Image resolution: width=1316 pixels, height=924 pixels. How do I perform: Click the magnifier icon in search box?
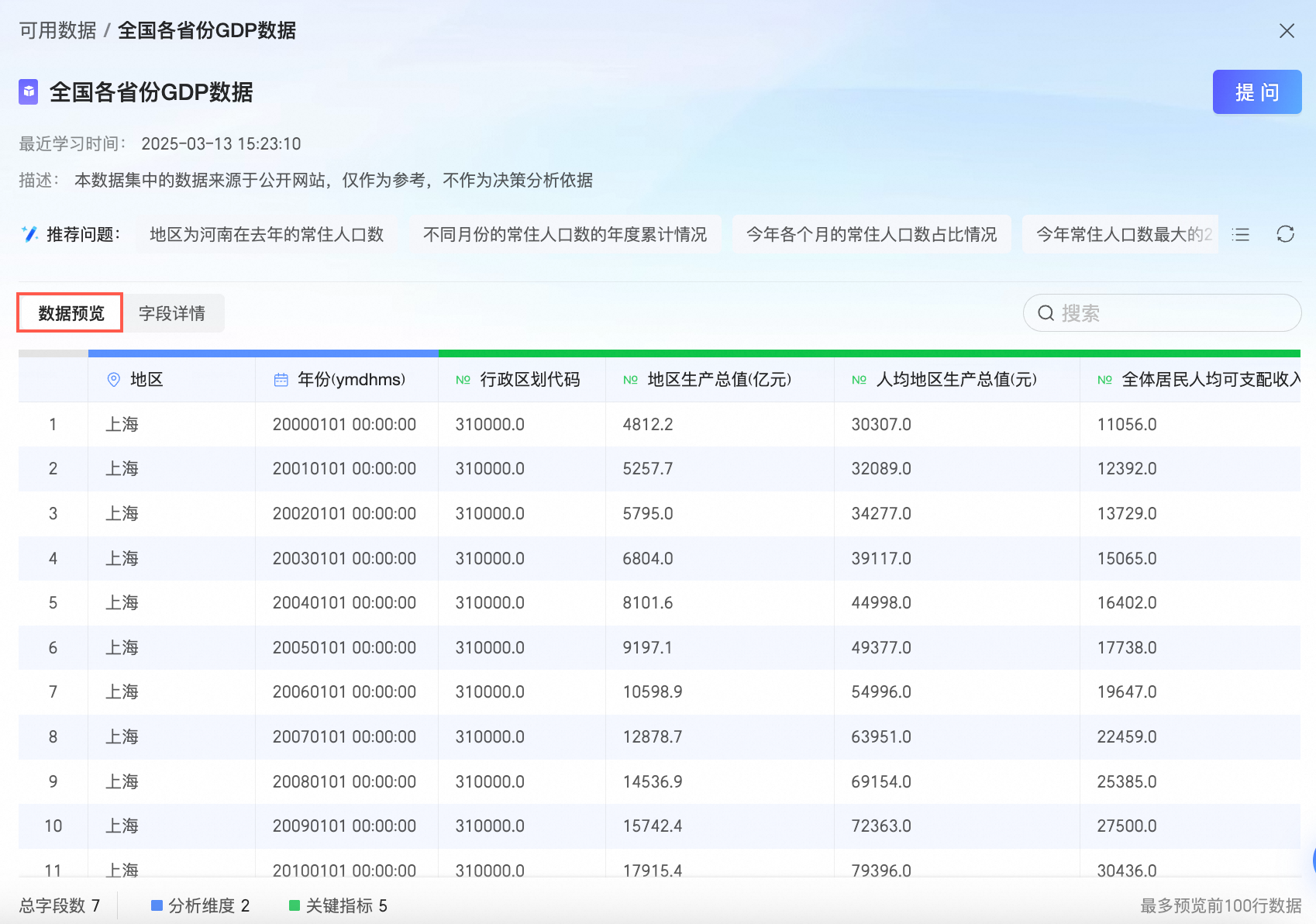pos(1046,313)
